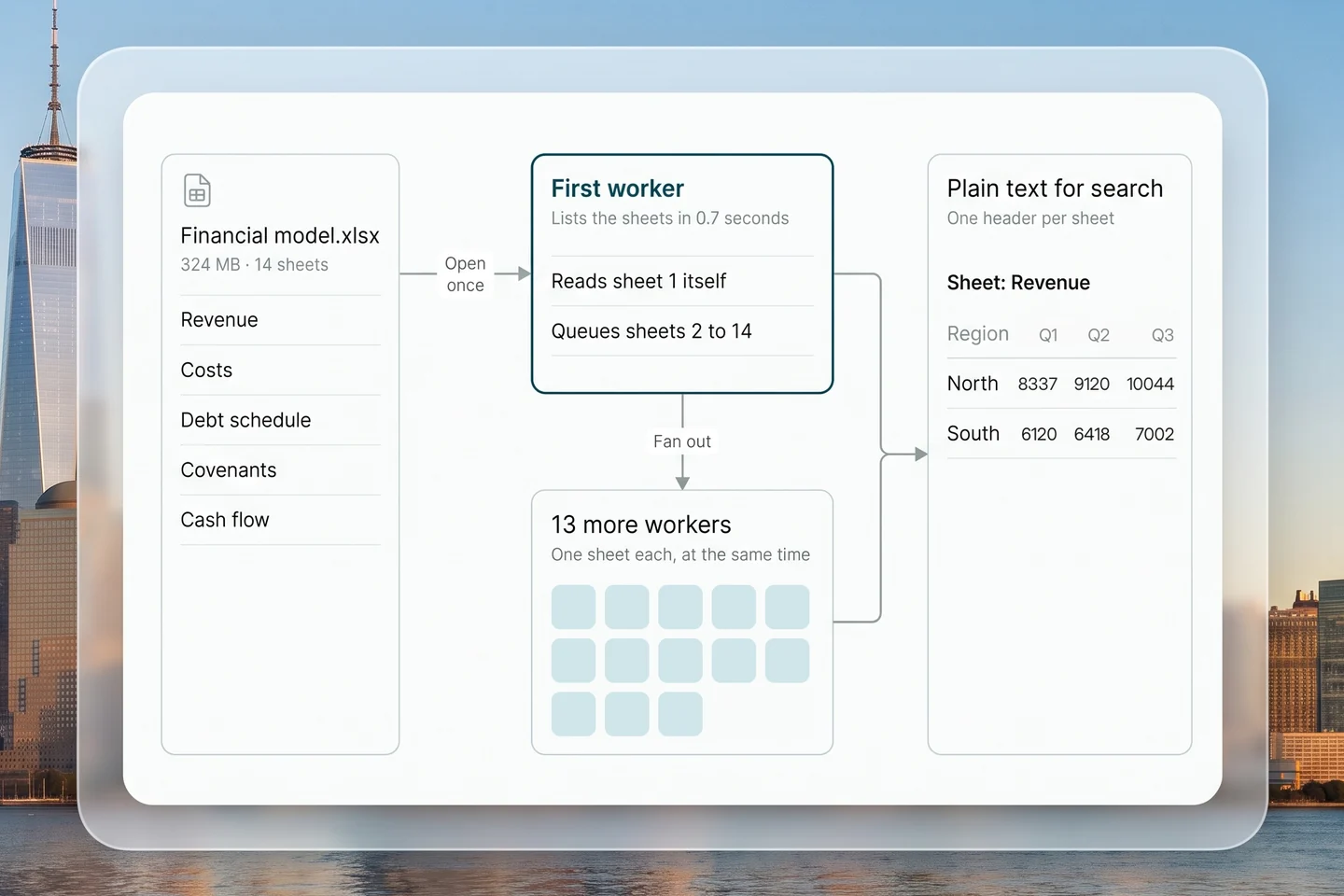This screenshot has width=1344, height=896.
Task: Click the 6418 cell
Action: pos(1092,435)
